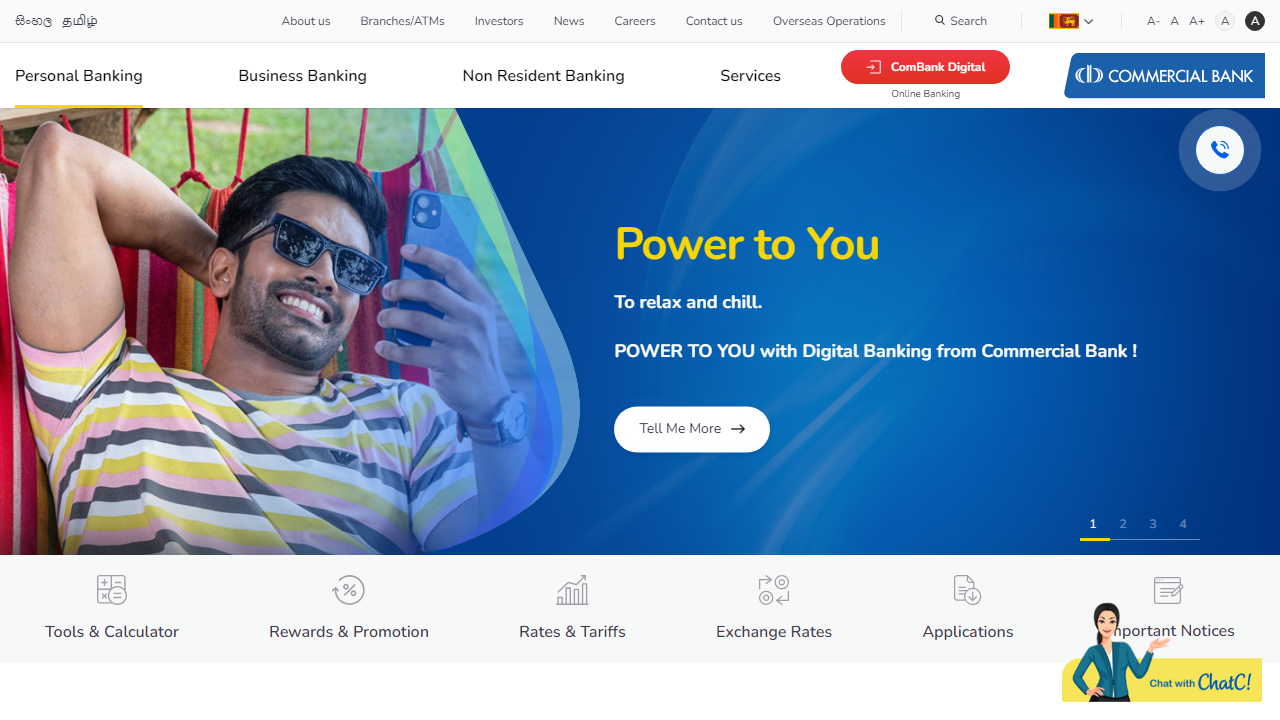Open the Non Resident Banking menu
The image size is (1280, 720).
coord(544,76)
